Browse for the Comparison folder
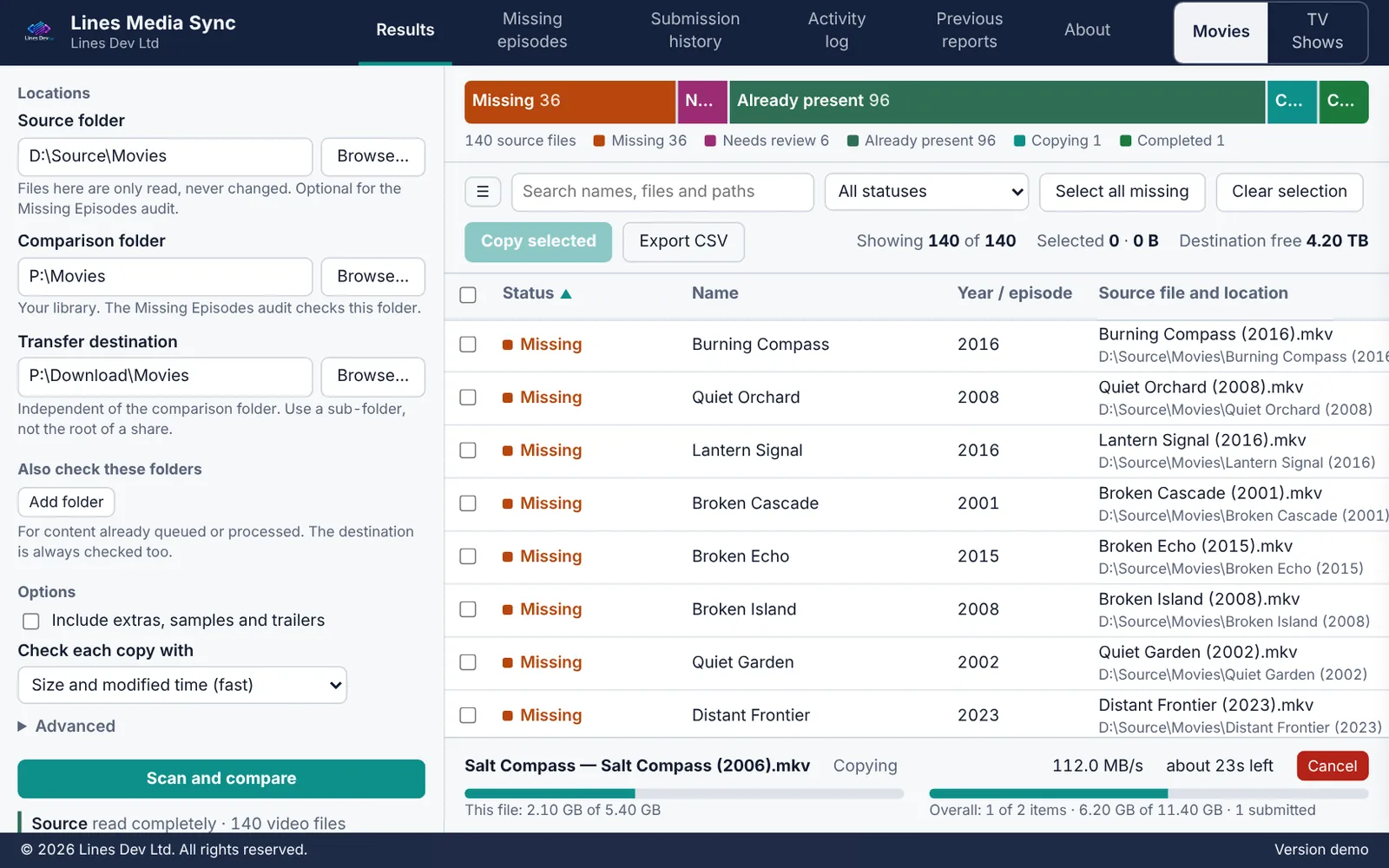1389x868 pixels. (373, 277)
